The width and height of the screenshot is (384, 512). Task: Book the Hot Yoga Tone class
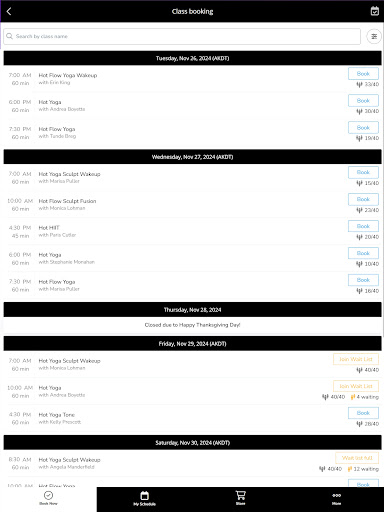click(363, 413)
